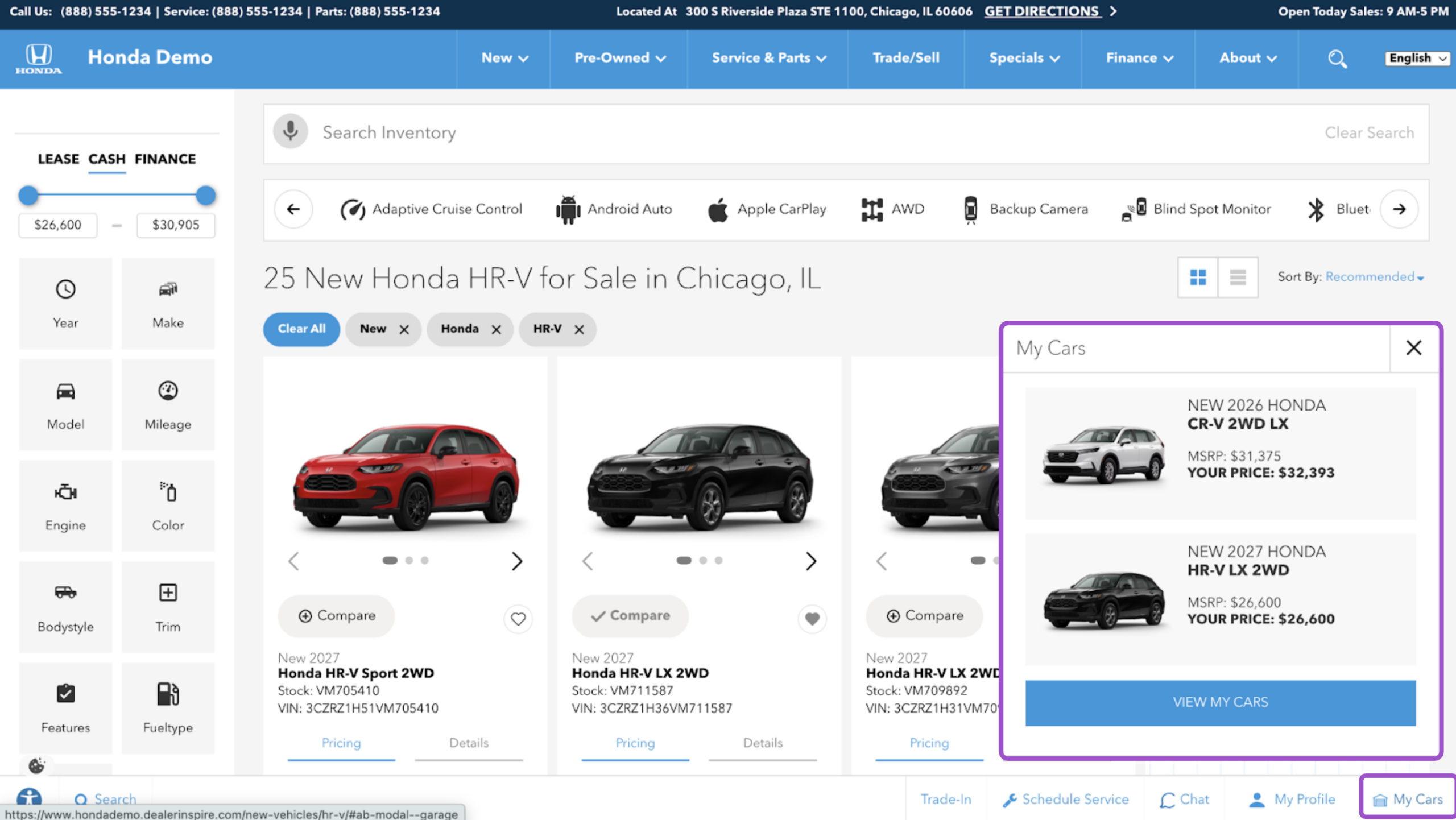Viewport: 1456px width, 820px height.
Task: Click VIEW MY CARS button
Action: 1221,703
